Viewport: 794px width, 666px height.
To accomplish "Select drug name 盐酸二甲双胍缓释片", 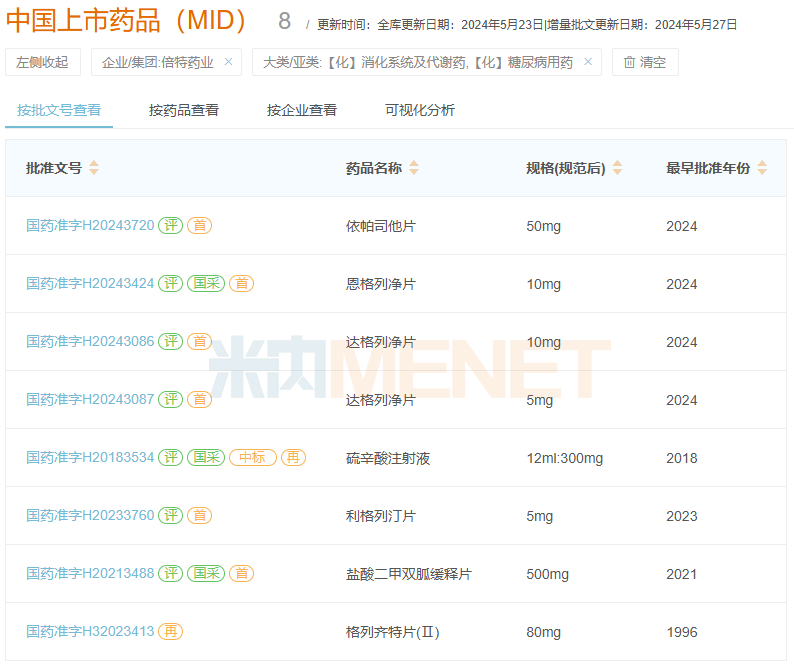I will coord(409,574).
